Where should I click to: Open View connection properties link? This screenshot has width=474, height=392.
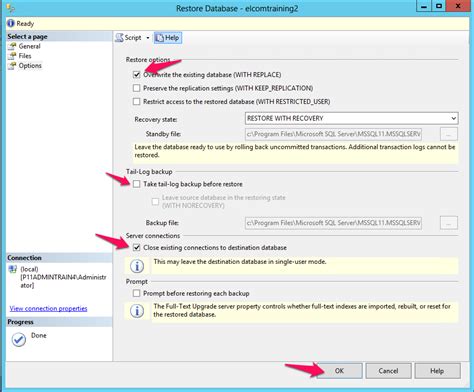tap(48, 309)
